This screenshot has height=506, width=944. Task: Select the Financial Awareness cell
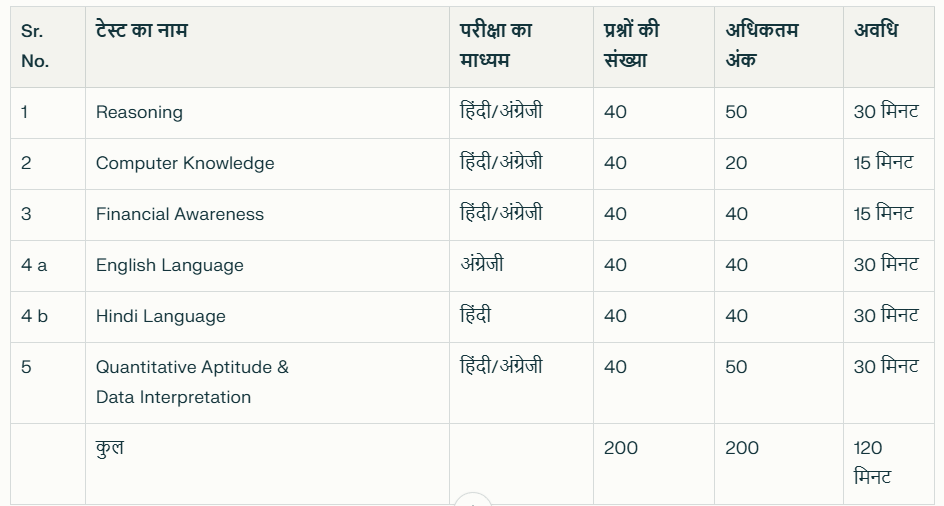(179, 214)
